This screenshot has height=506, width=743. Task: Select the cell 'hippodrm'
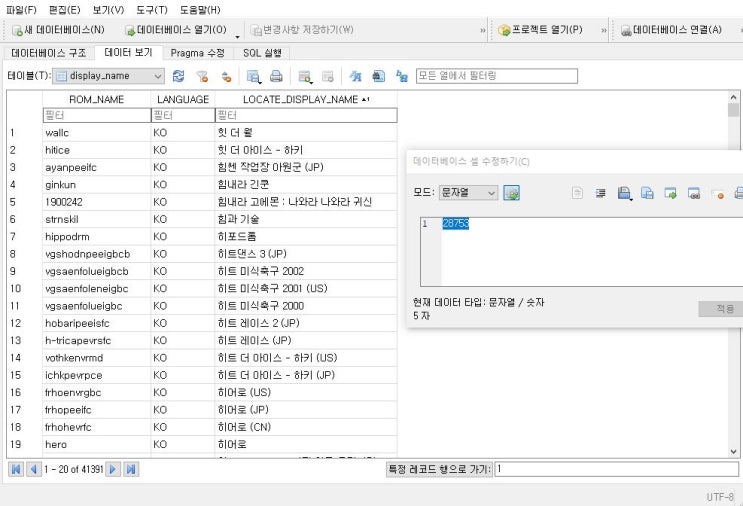(x=97, y=236)
